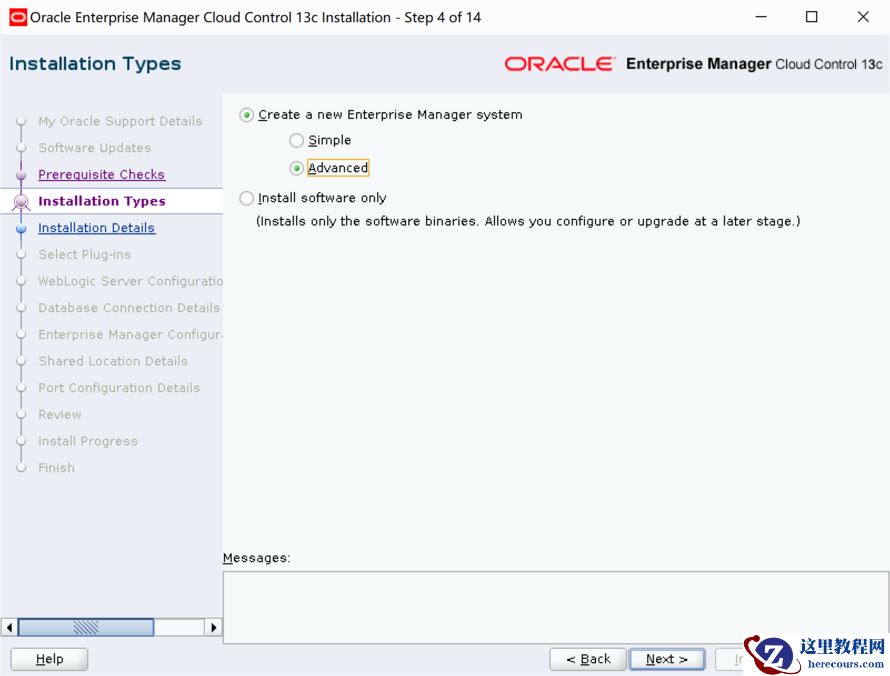Click Port Configuration Details step text
This screenshot has width=890, height=676.
119,388
